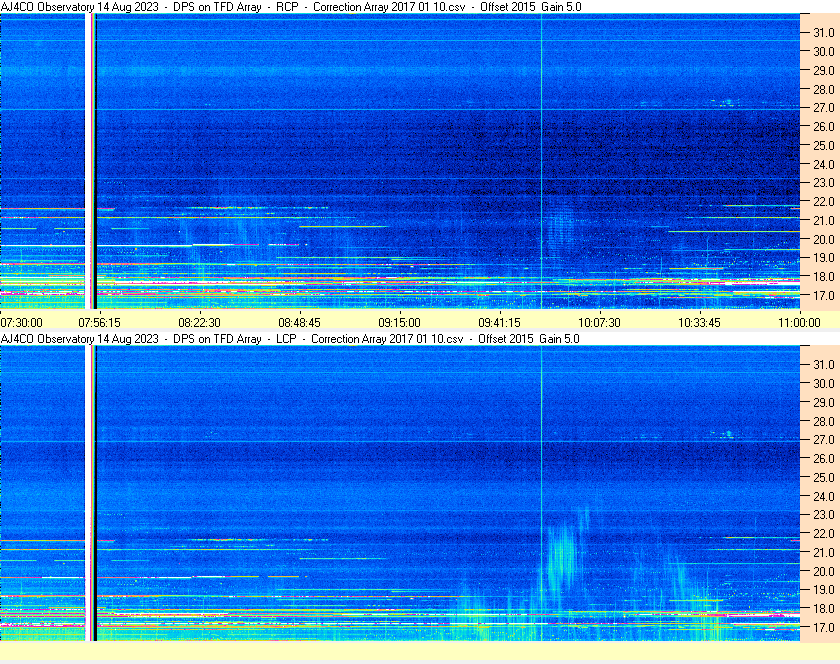Image resolution: width=840 pixels, height=664 pixels.
Task: Click the LCP spectrogram title line
Action: pos(290,339)
